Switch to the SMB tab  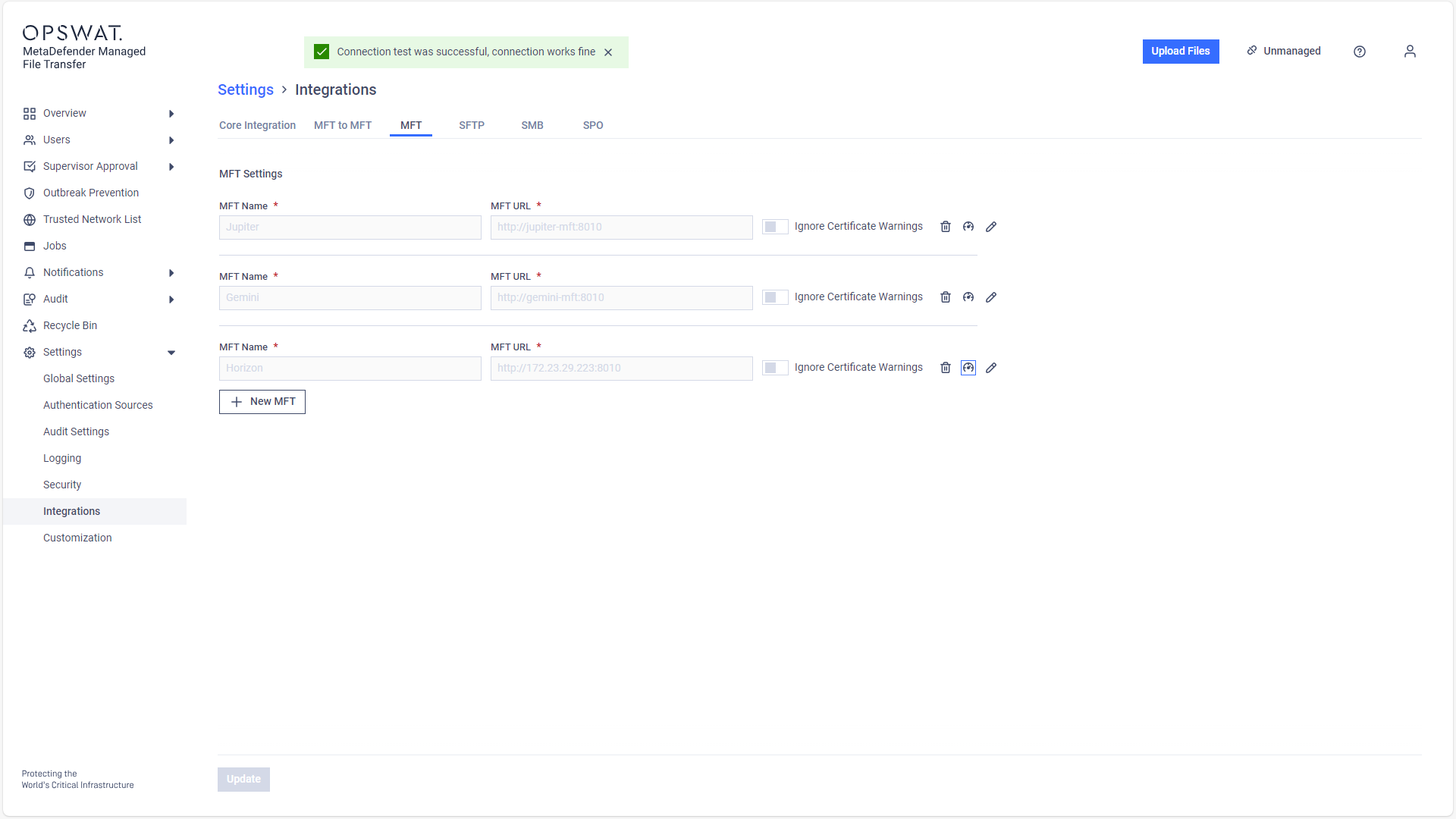(532, 126)
